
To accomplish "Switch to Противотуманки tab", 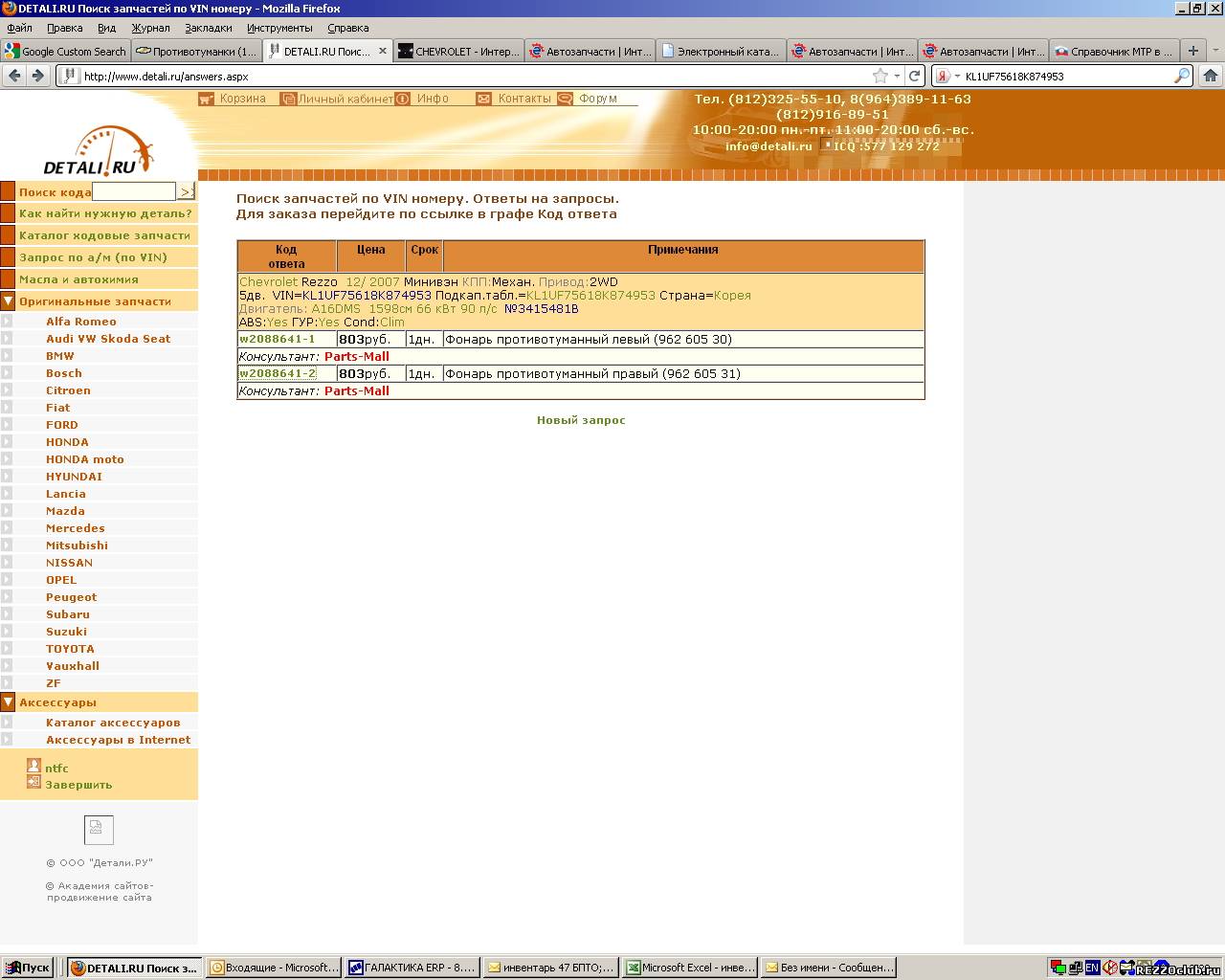I will [x=196, y=51].
